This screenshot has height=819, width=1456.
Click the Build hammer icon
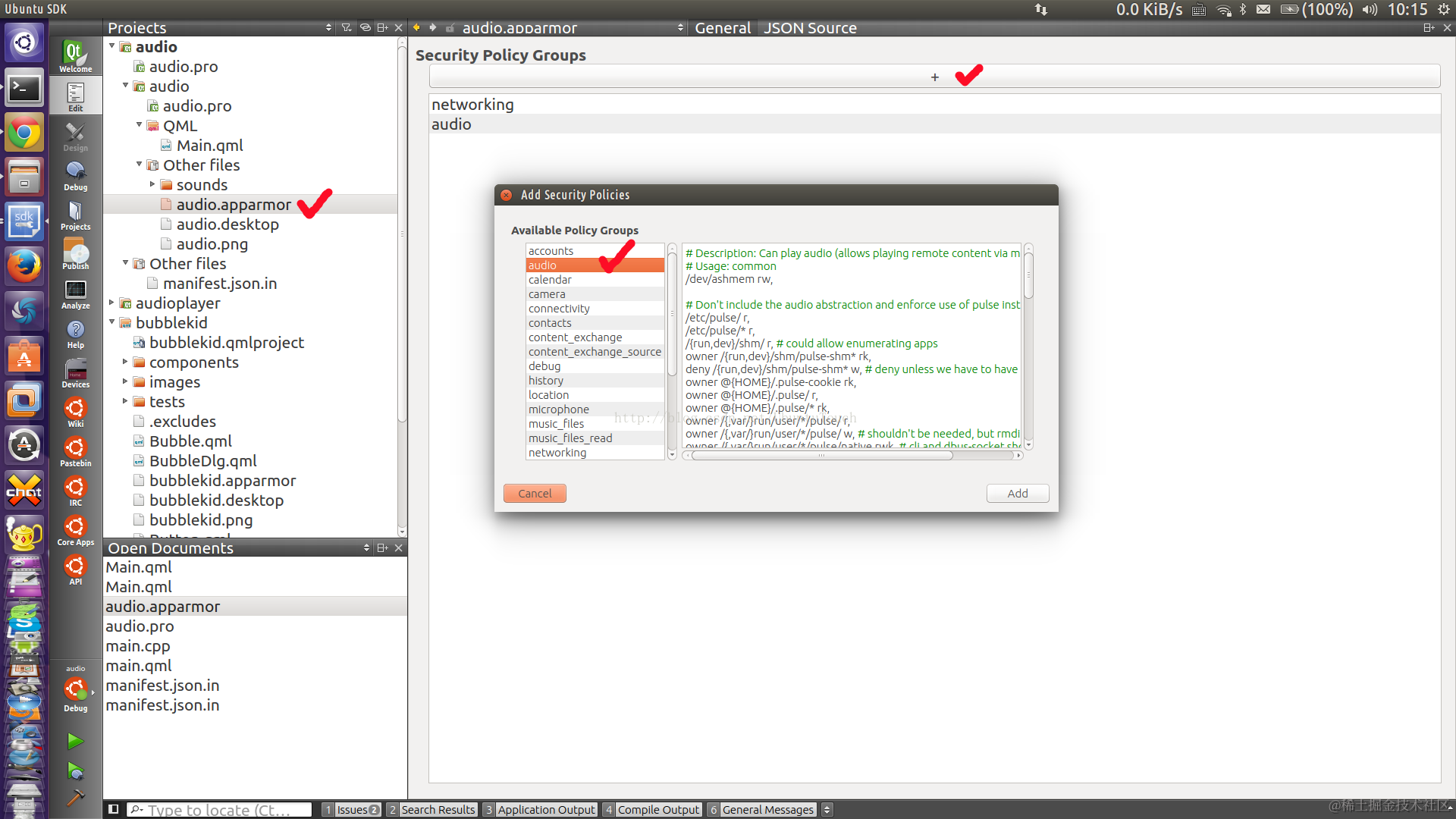pos(75,797)
